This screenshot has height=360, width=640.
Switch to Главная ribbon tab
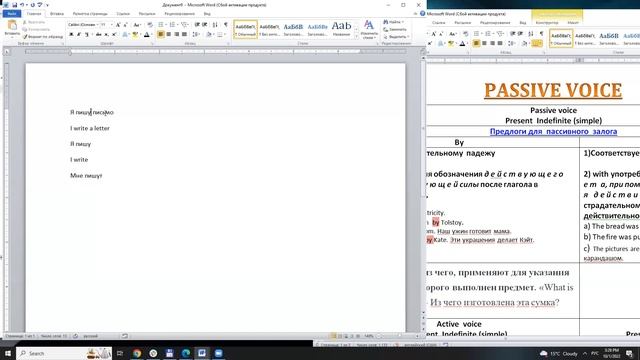34,13
